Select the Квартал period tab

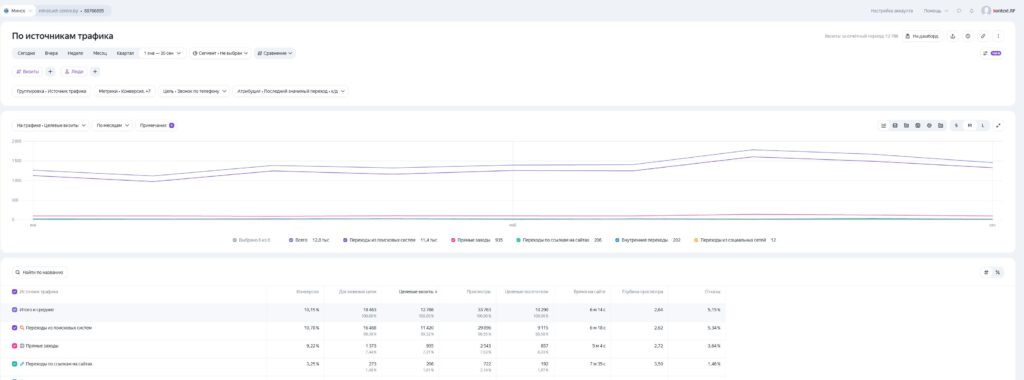(125, 54)
